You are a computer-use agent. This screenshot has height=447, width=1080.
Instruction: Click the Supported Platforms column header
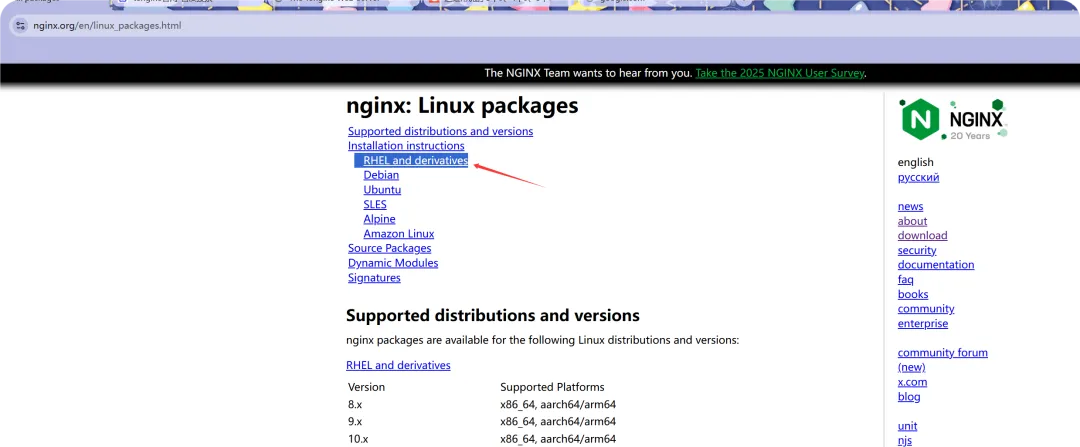552,387
